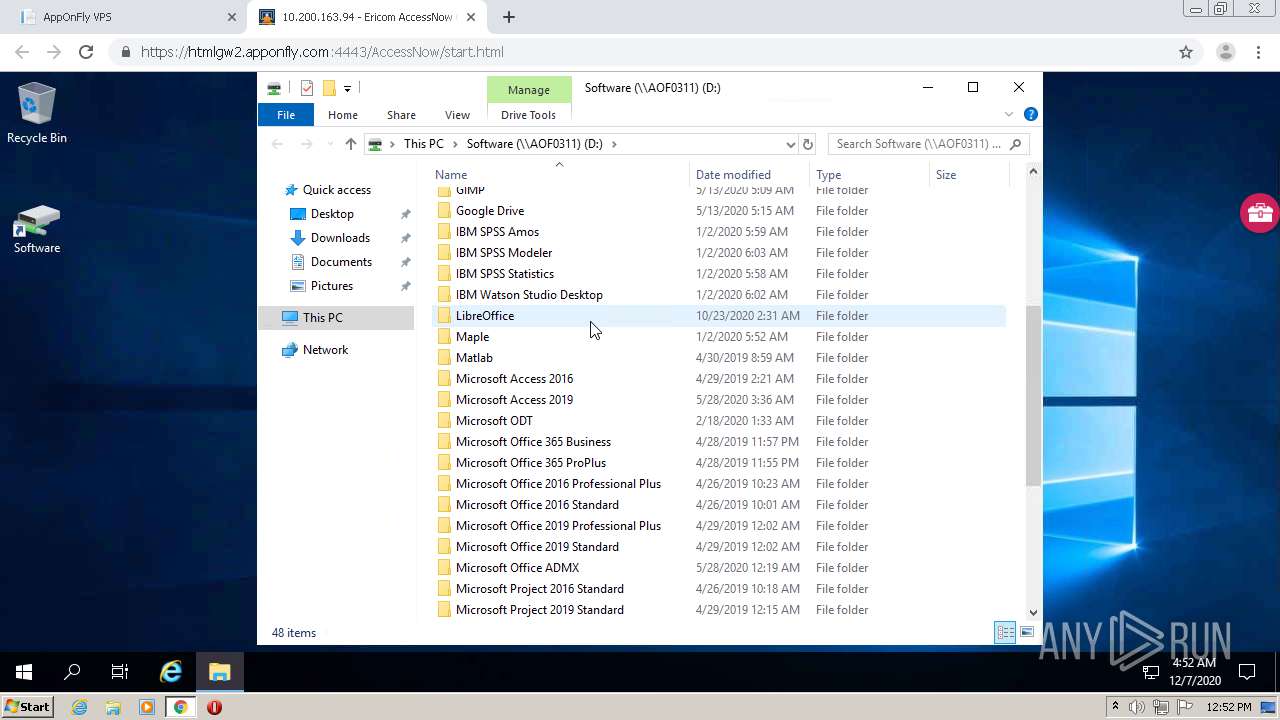
Task: Select Desktop in the navigation pane
Action: click(x=332, y=214)
